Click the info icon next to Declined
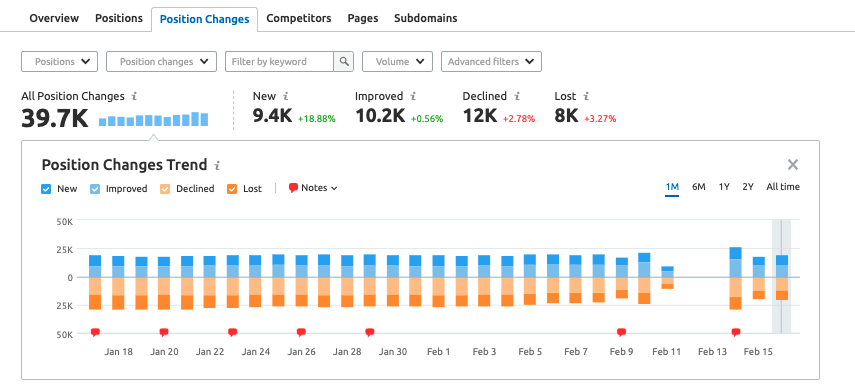 [x=516, y=97]
